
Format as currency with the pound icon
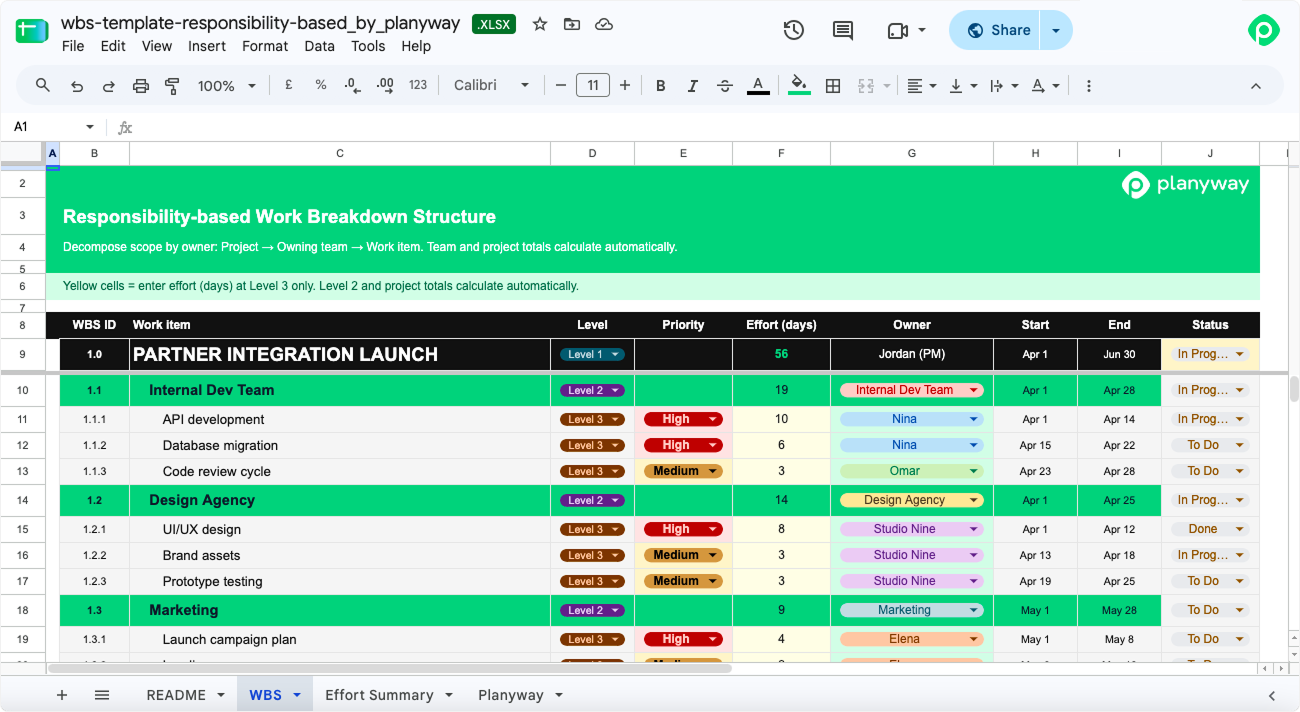click(x=289, y=86)
